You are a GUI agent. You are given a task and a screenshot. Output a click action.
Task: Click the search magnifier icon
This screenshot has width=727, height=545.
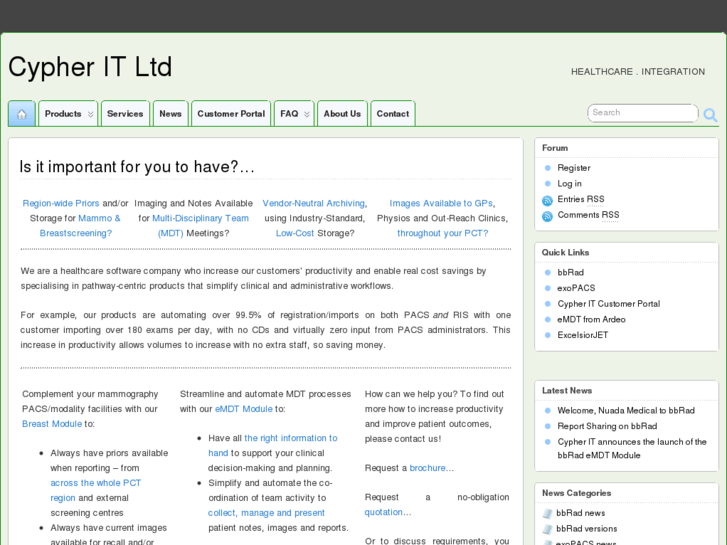pyautogui.click(x=710, y=115)
